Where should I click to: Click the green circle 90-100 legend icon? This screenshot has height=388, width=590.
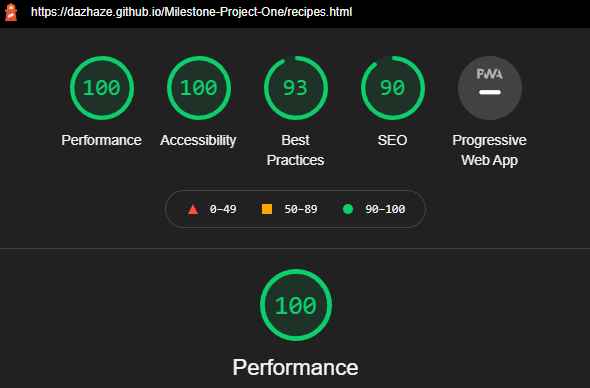(x=348, y=209)
